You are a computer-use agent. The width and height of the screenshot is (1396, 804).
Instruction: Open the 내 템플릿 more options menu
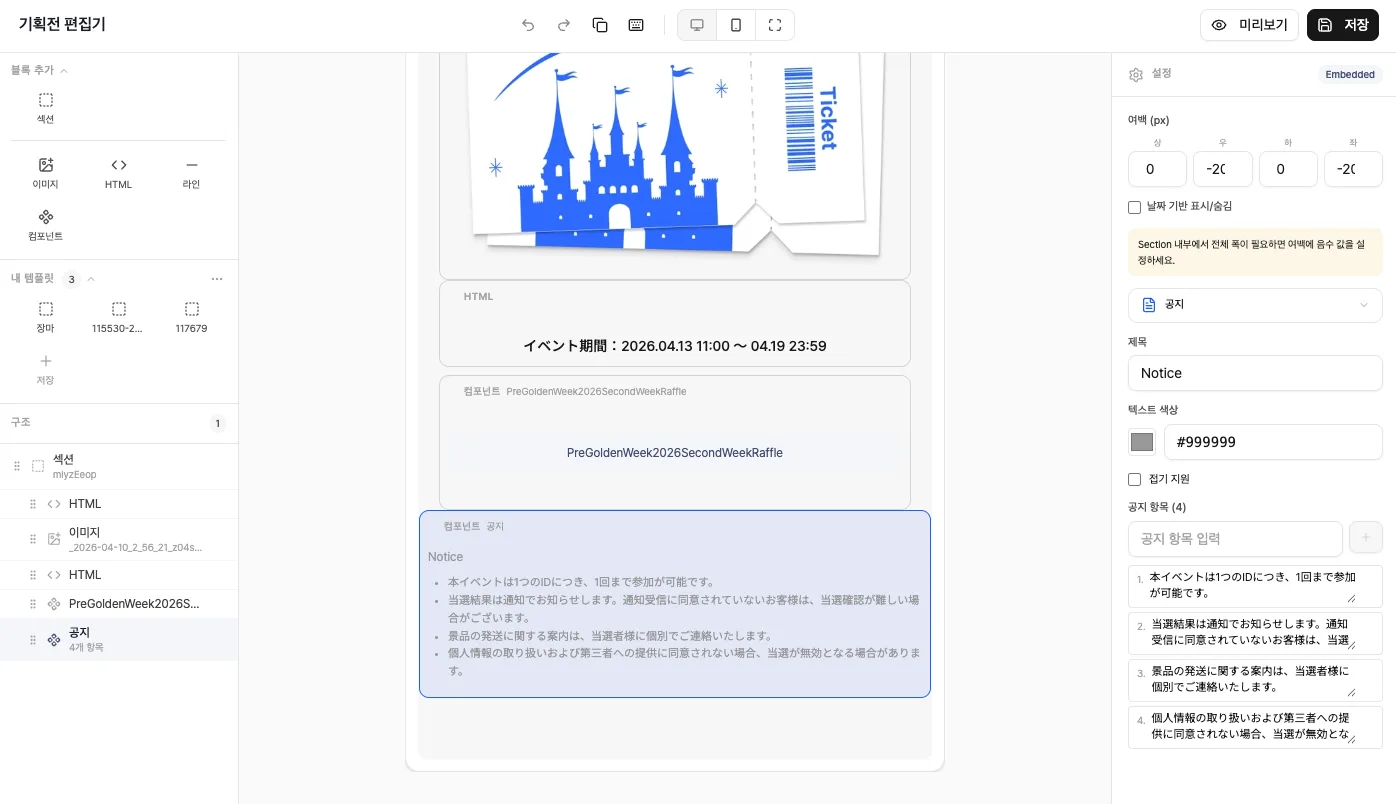point(217,279)
